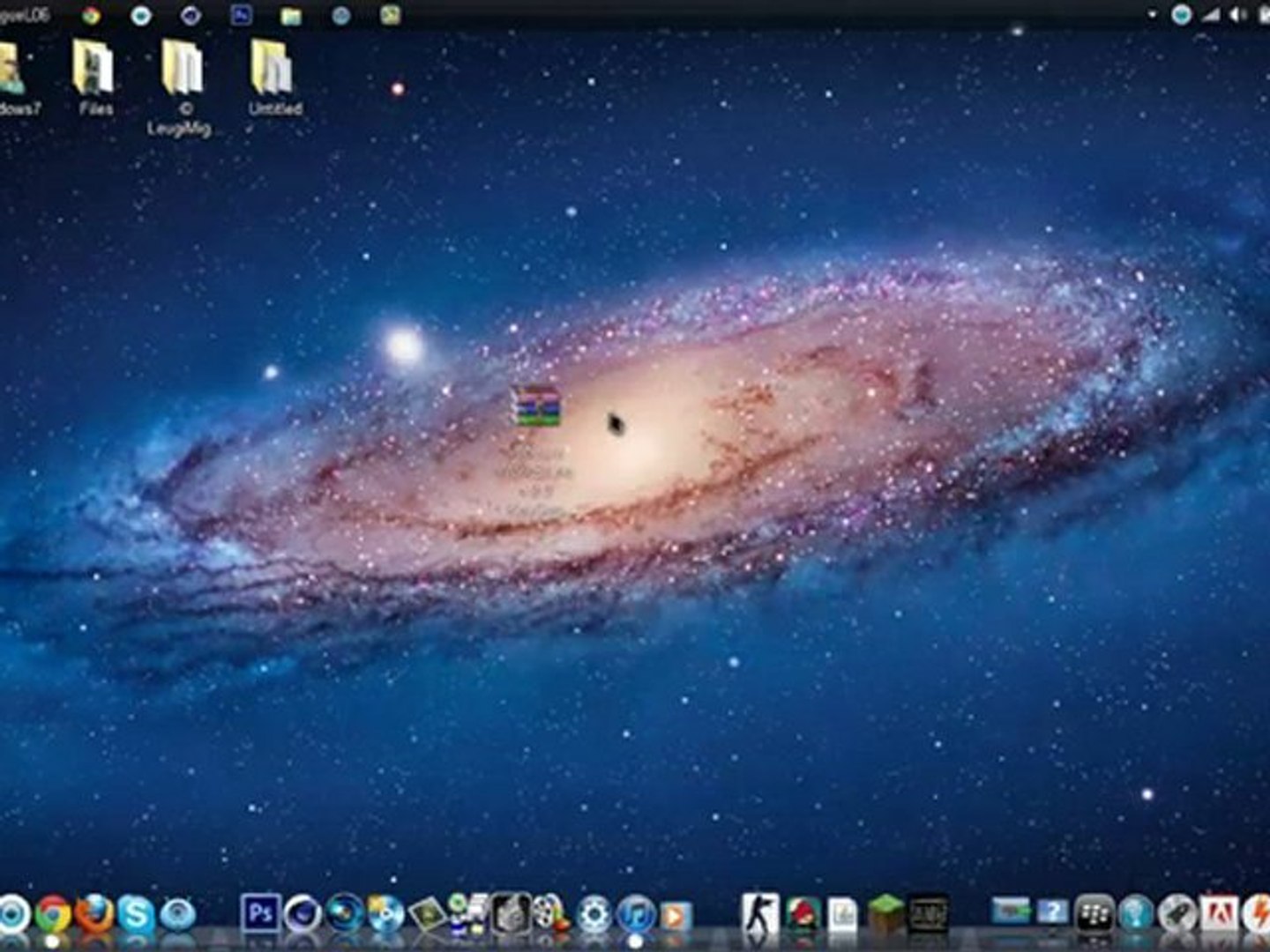Open the Cinema 4D dock icon
Screen dimensions: 1270x952
[x=303, y=914]
